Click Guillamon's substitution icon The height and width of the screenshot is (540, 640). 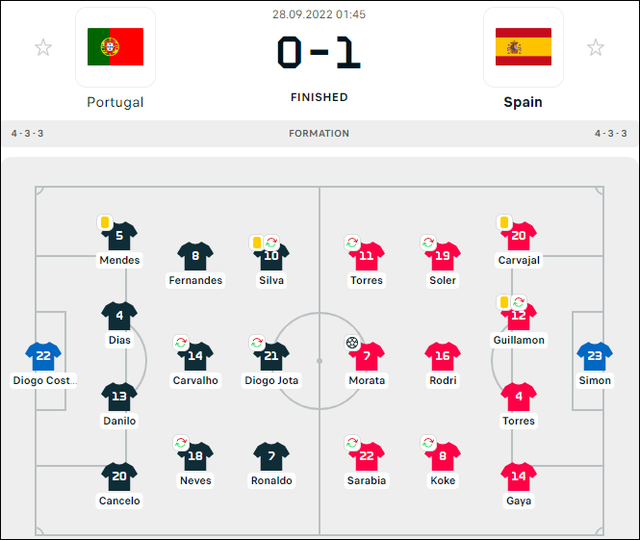tap(519, 302)
